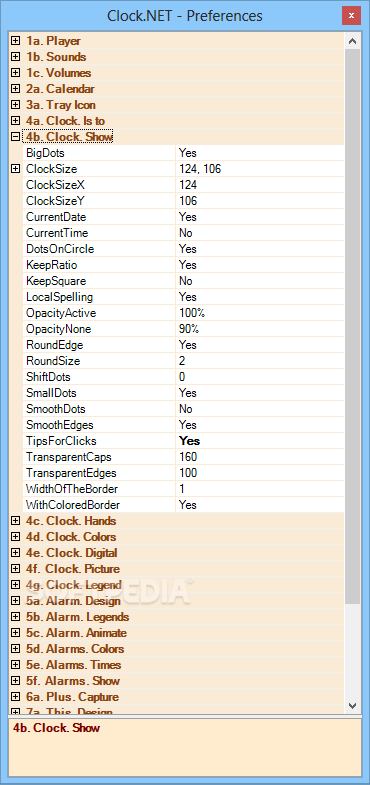Expand the 4f. Clock. Picture category

(16, 569)
